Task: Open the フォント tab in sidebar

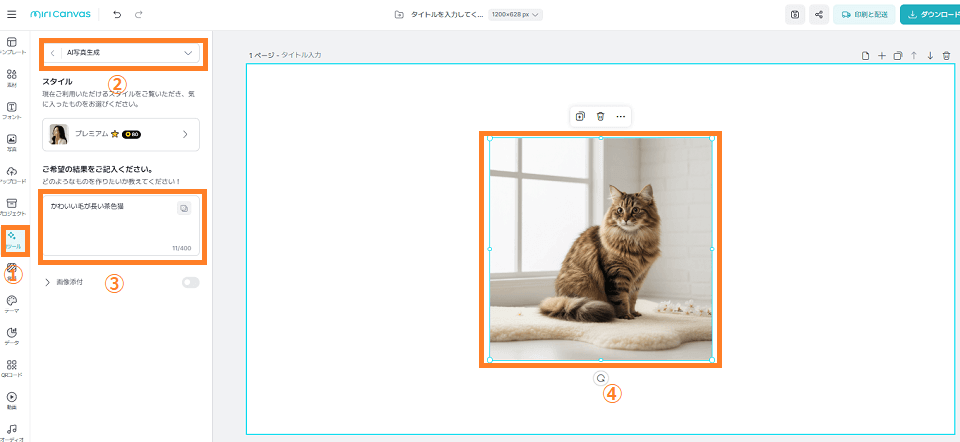Action: pyautogui.click(x=12, y=110)
